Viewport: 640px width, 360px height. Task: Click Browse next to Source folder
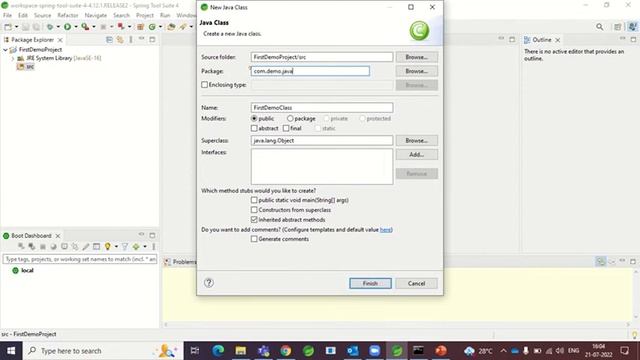pos(416,57)
